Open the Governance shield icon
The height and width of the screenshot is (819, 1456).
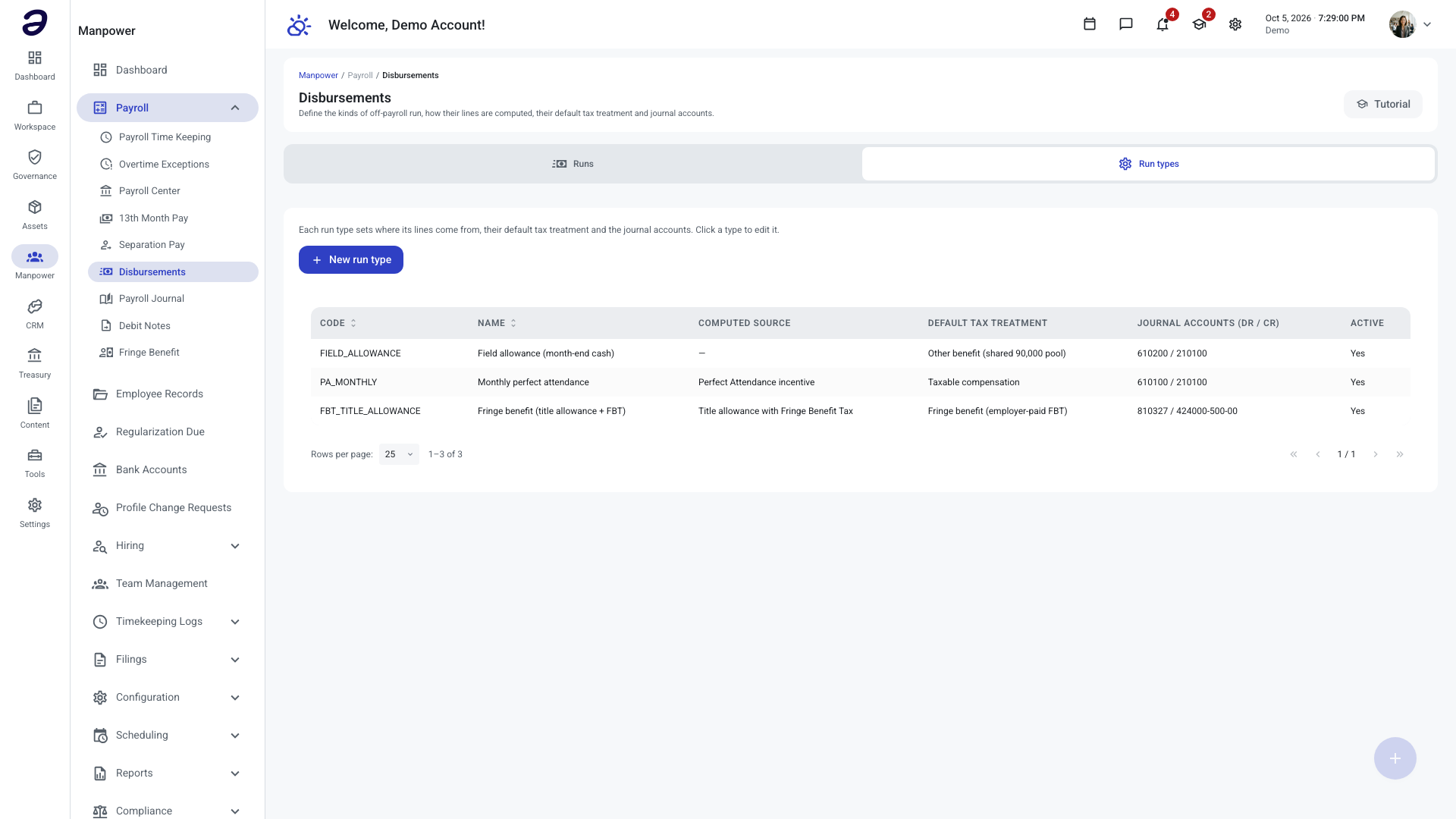(35, 157)
